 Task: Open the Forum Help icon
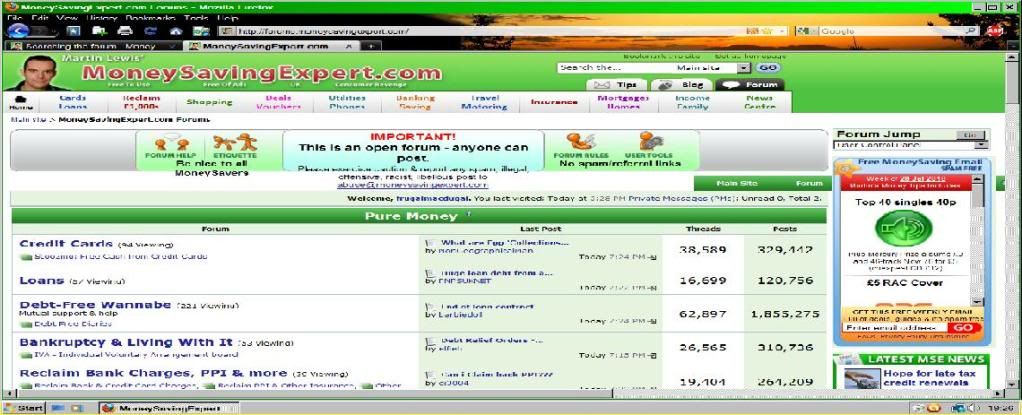tap(171, 146)
